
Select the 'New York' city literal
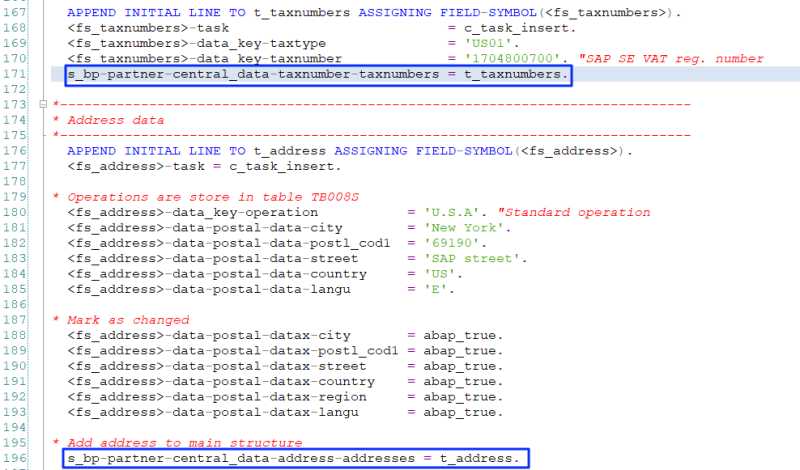pos(464,228)
